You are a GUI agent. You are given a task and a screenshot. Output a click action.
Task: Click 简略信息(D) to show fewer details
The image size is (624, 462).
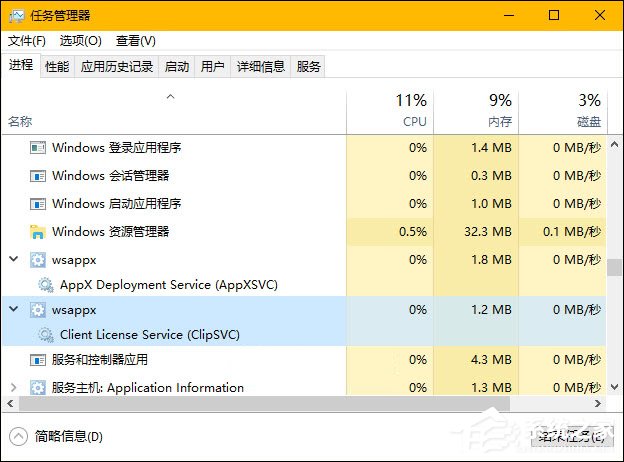58,436
